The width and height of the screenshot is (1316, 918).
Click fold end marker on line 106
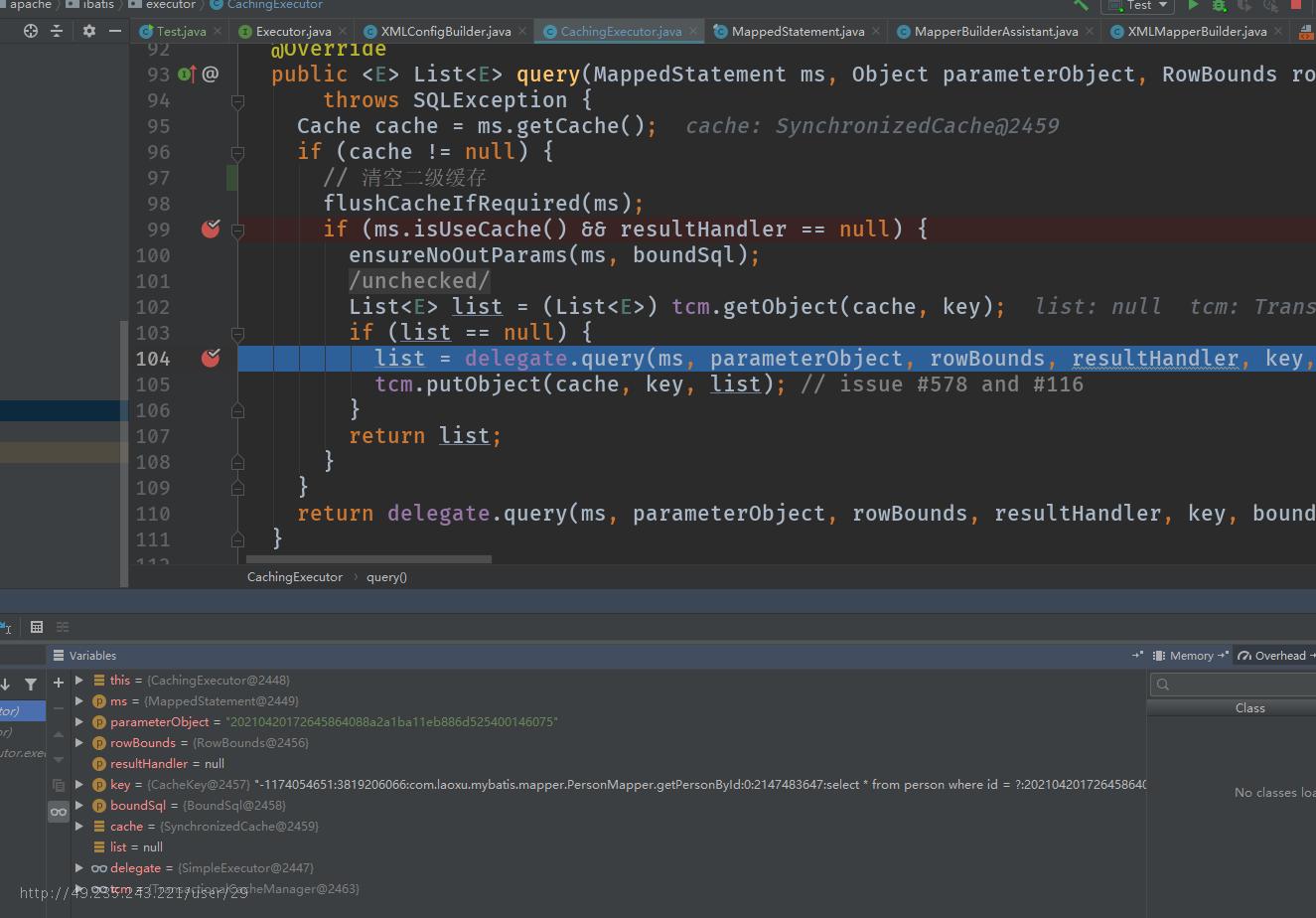(237, 409)
